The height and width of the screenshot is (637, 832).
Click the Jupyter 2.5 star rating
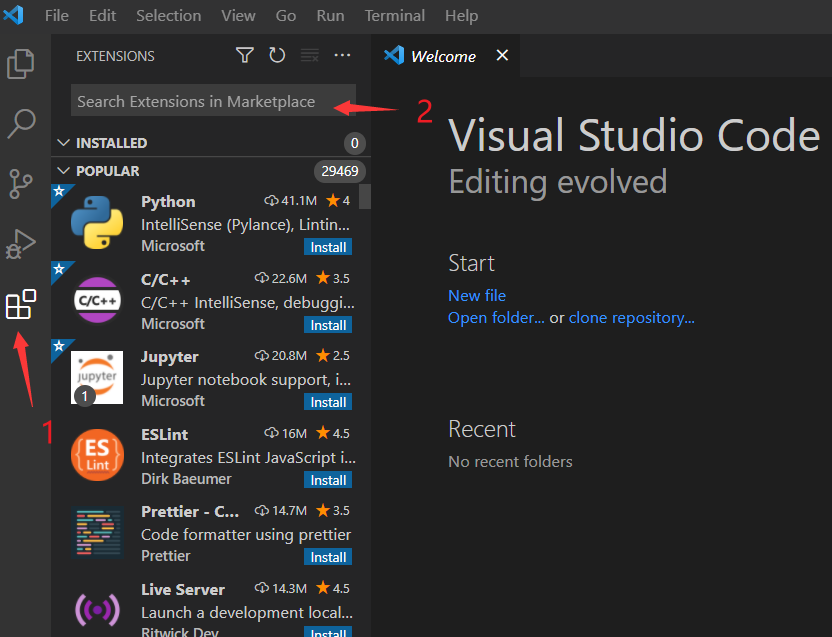point(333,355)
